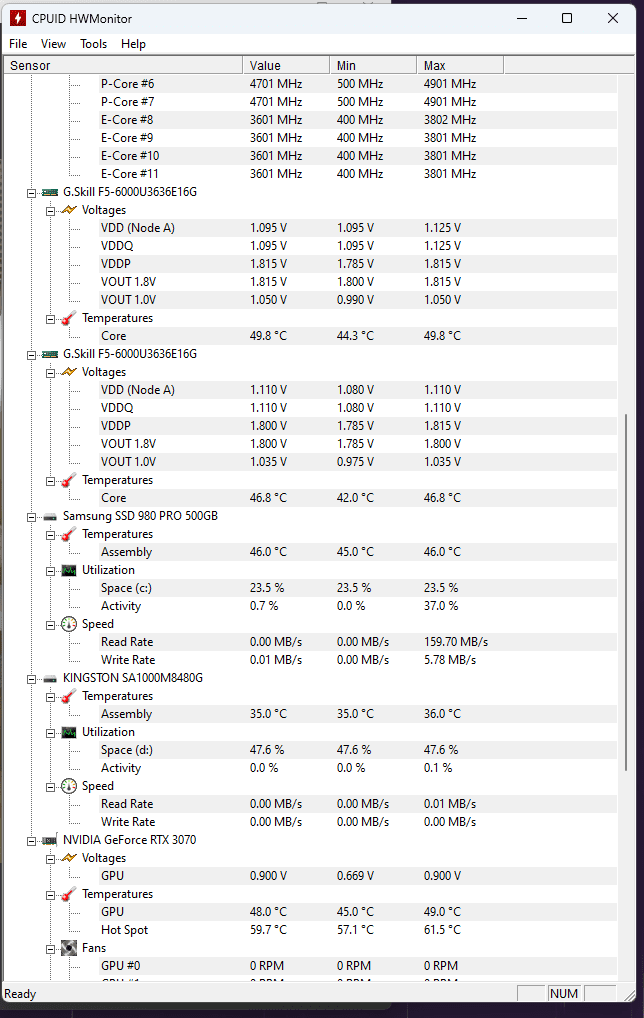
Task: Collapse Fans group under NVIDIA GeForce
Action: point(50,949)
